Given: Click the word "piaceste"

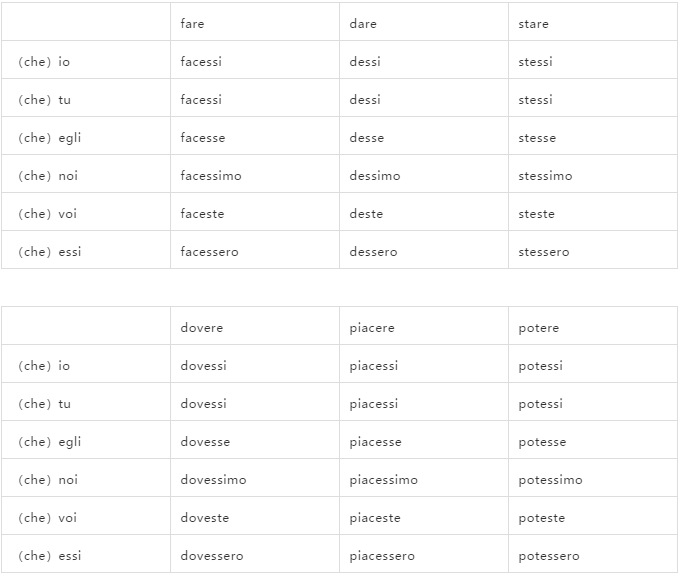Looking at the screenshot, I should (375, 518).
